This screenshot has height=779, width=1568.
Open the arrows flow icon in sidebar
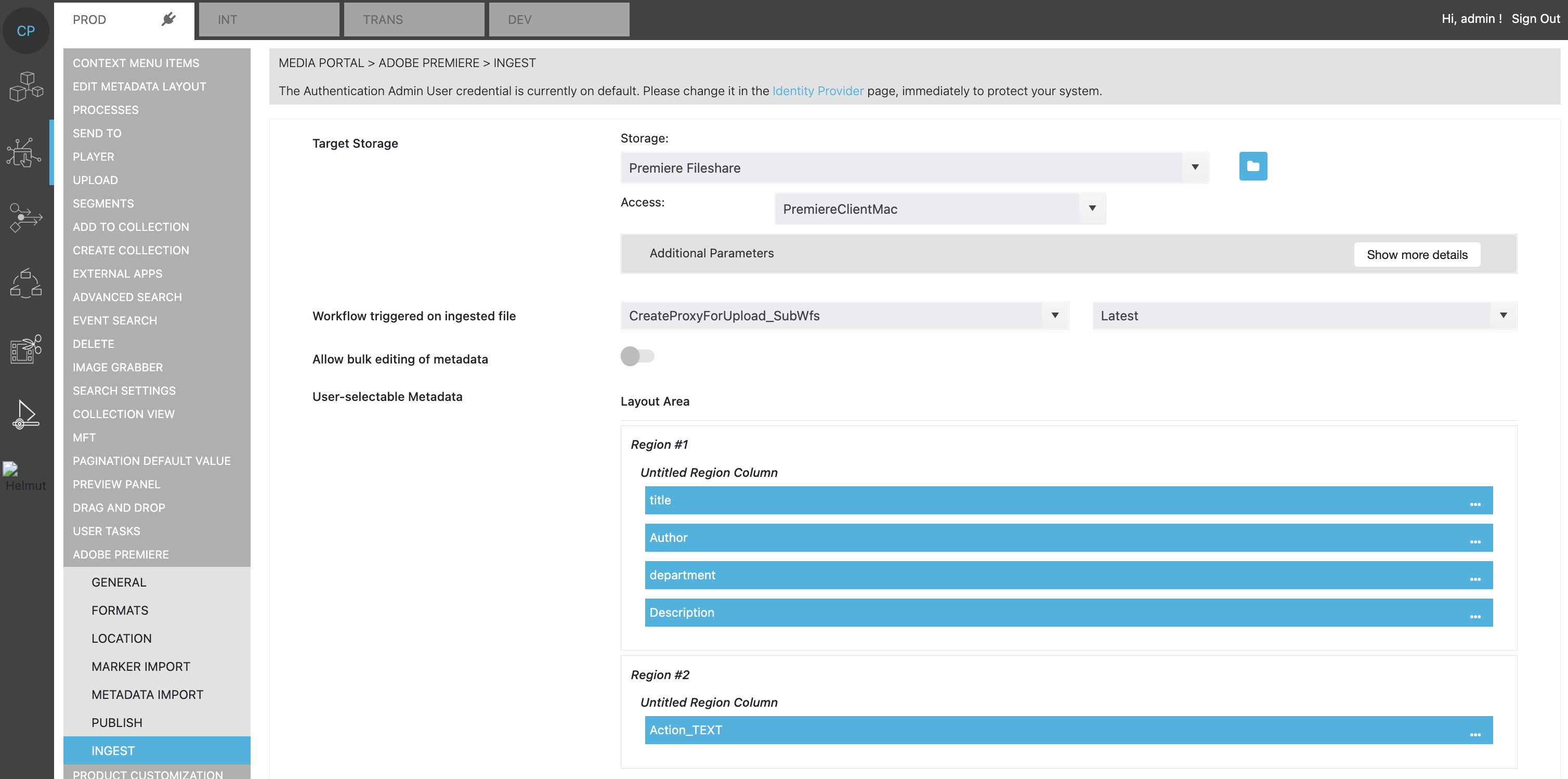click(25, 217)
